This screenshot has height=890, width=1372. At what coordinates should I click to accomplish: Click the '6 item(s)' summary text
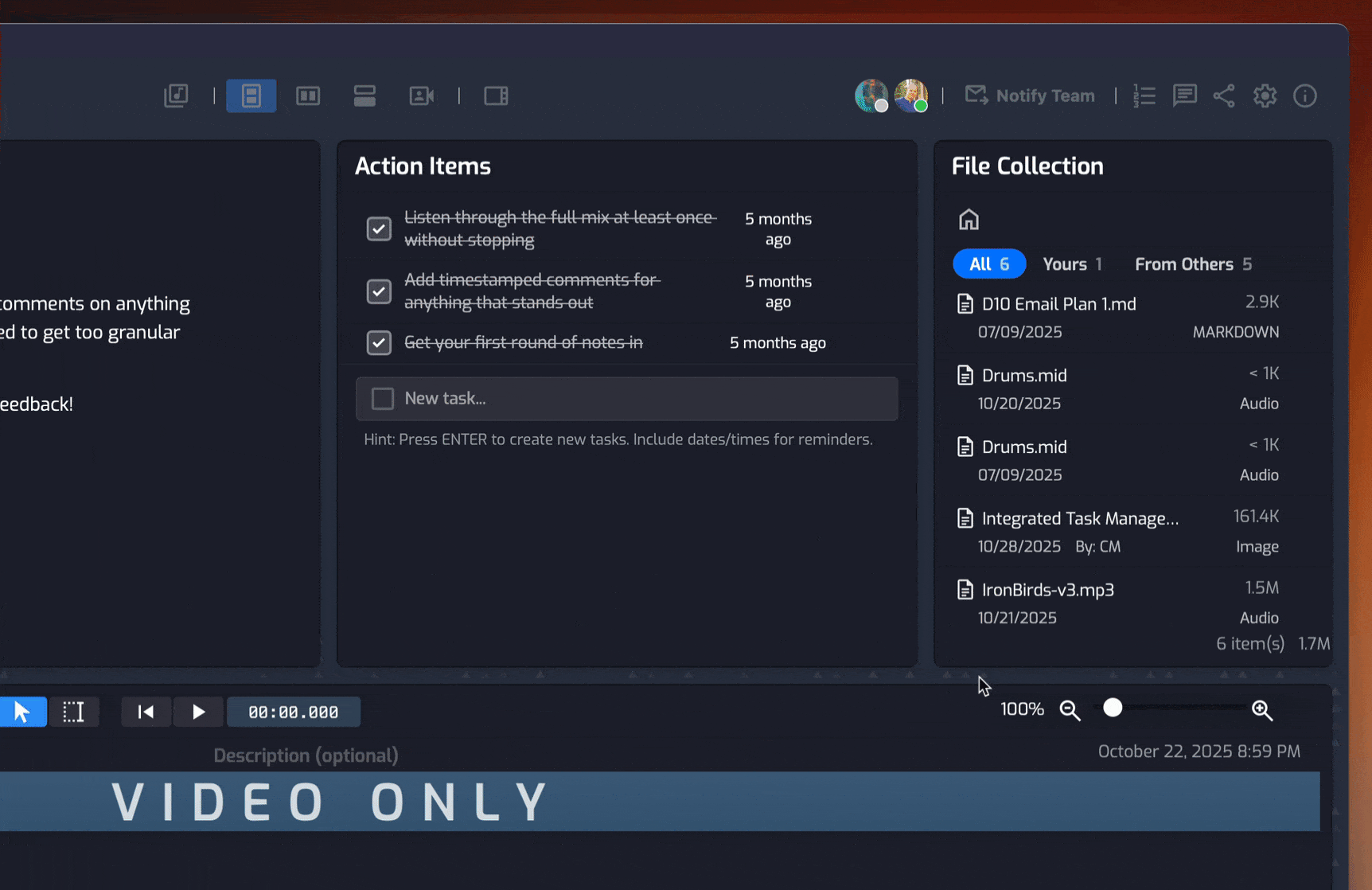pyautogui.click(x=1249, y=643)
